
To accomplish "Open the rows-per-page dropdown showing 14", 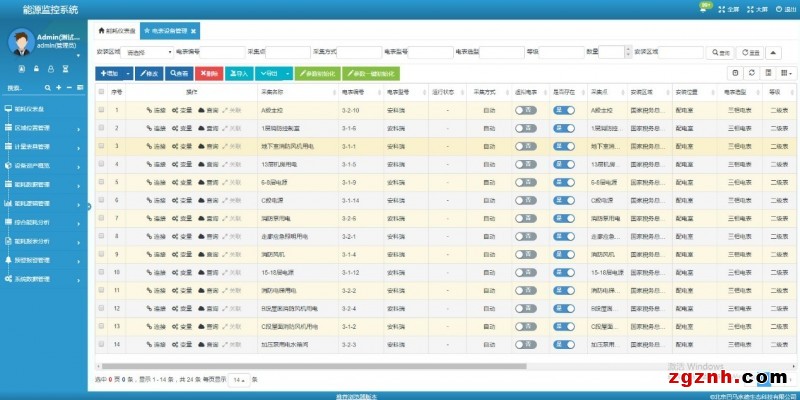I will (239, 380).
